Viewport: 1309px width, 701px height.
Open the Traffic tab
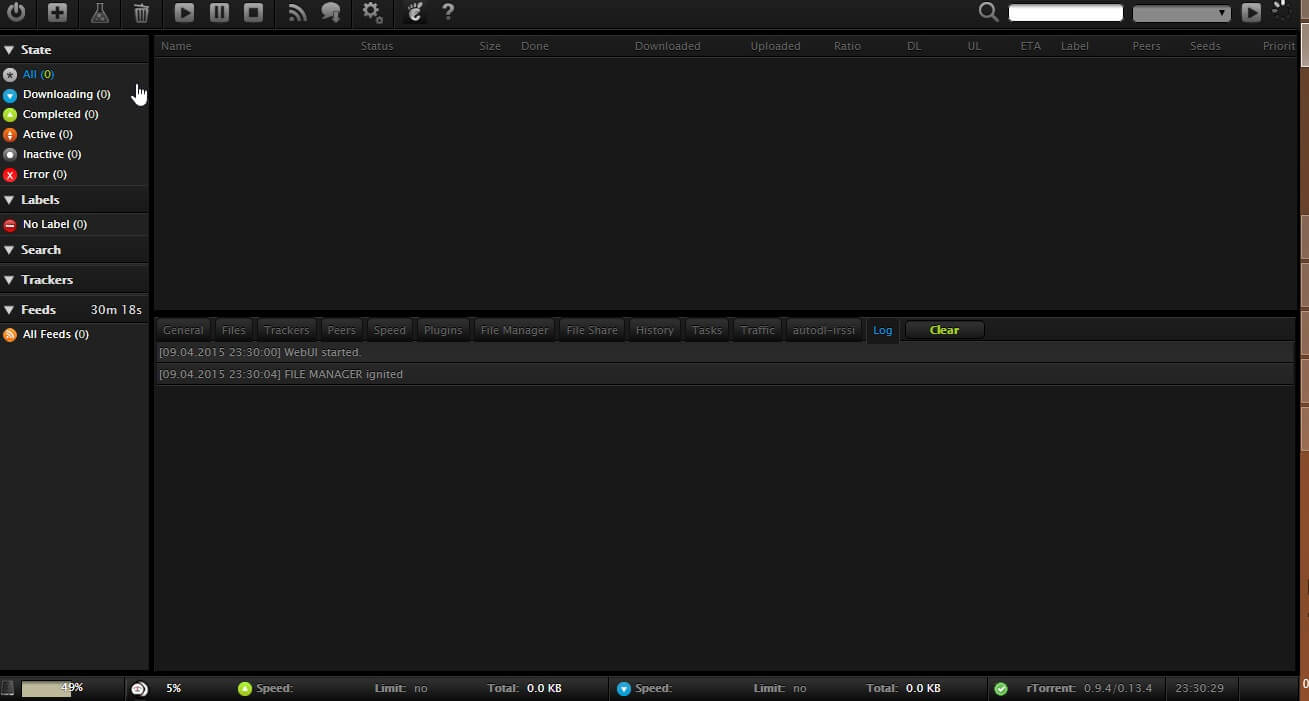[757, 330]
